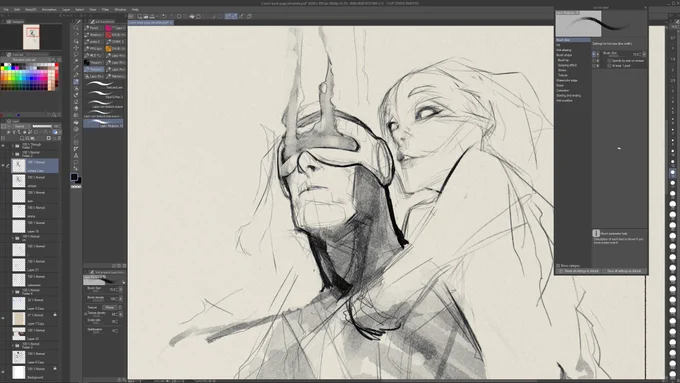Select the Text tool (A icon)
The image size is (680, 383).
[x=76, y=156]
